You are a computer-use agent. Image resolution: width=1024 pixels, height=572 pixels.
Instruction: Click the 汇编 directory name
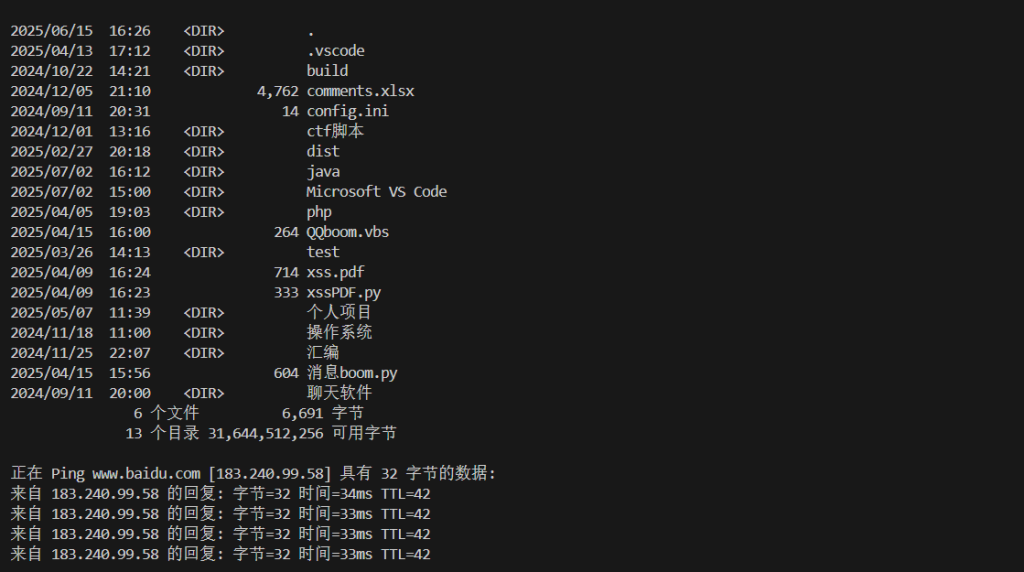tap(323, 353)
